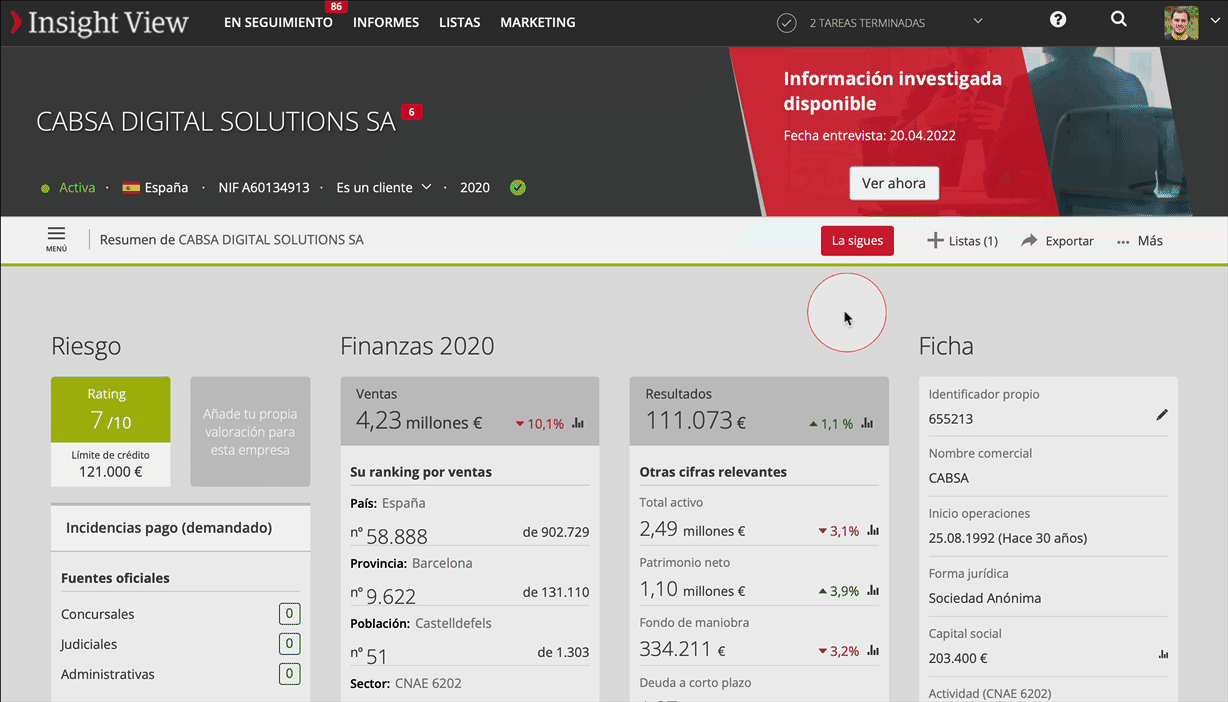The width and height of the screenshot is (1228, 702).
Task: Click the nº 9.622 province ranking
Action: coord(383,595)
